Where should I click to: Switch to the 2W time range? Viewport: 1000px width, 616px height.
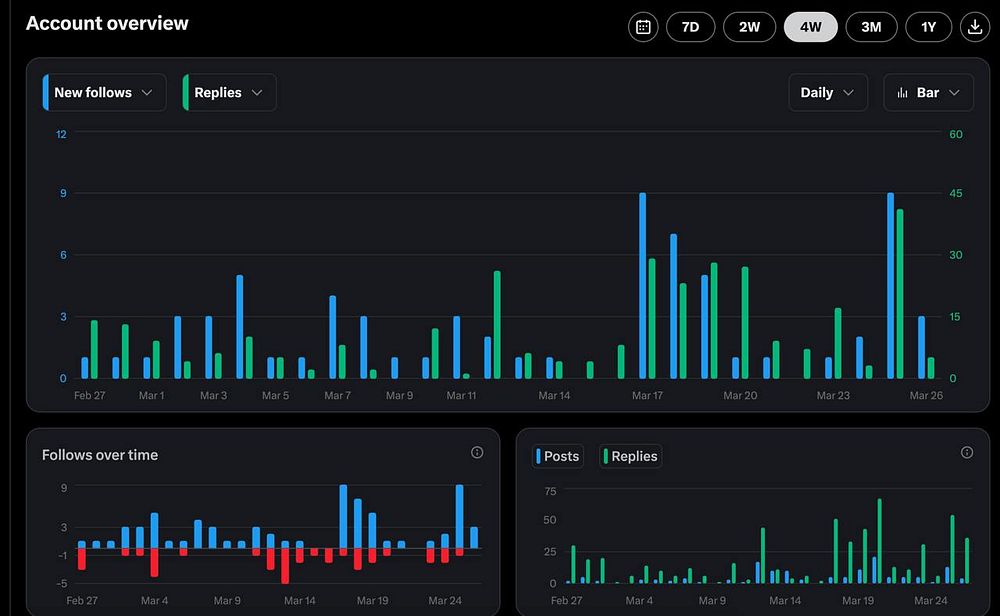749,27
